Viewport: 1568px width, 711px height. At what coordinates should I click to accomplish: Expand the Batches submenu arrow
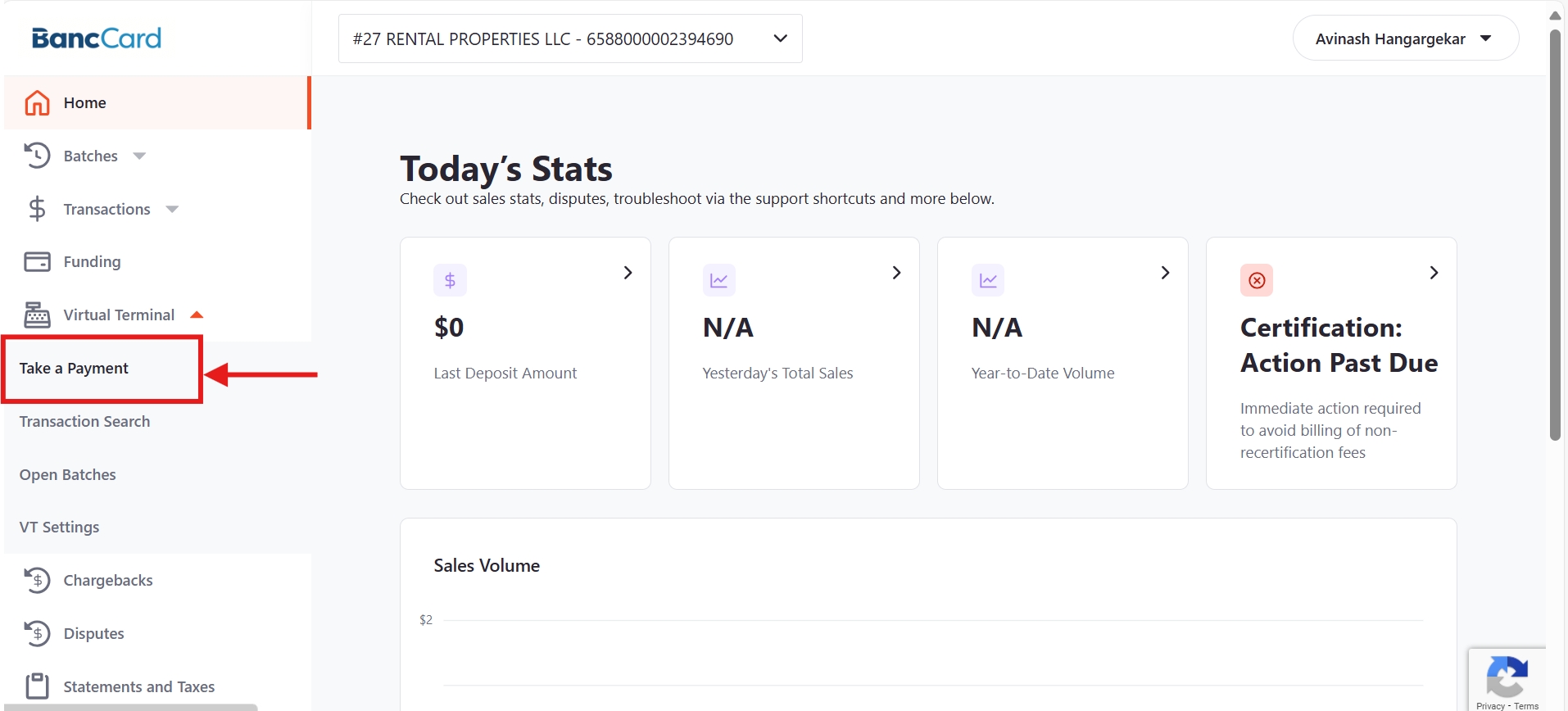pos(139,156)
